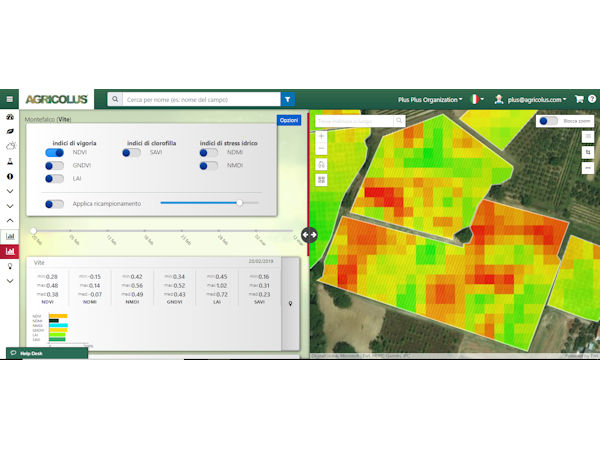Click the indici di stress idrico heading

[x=228, y=143]
